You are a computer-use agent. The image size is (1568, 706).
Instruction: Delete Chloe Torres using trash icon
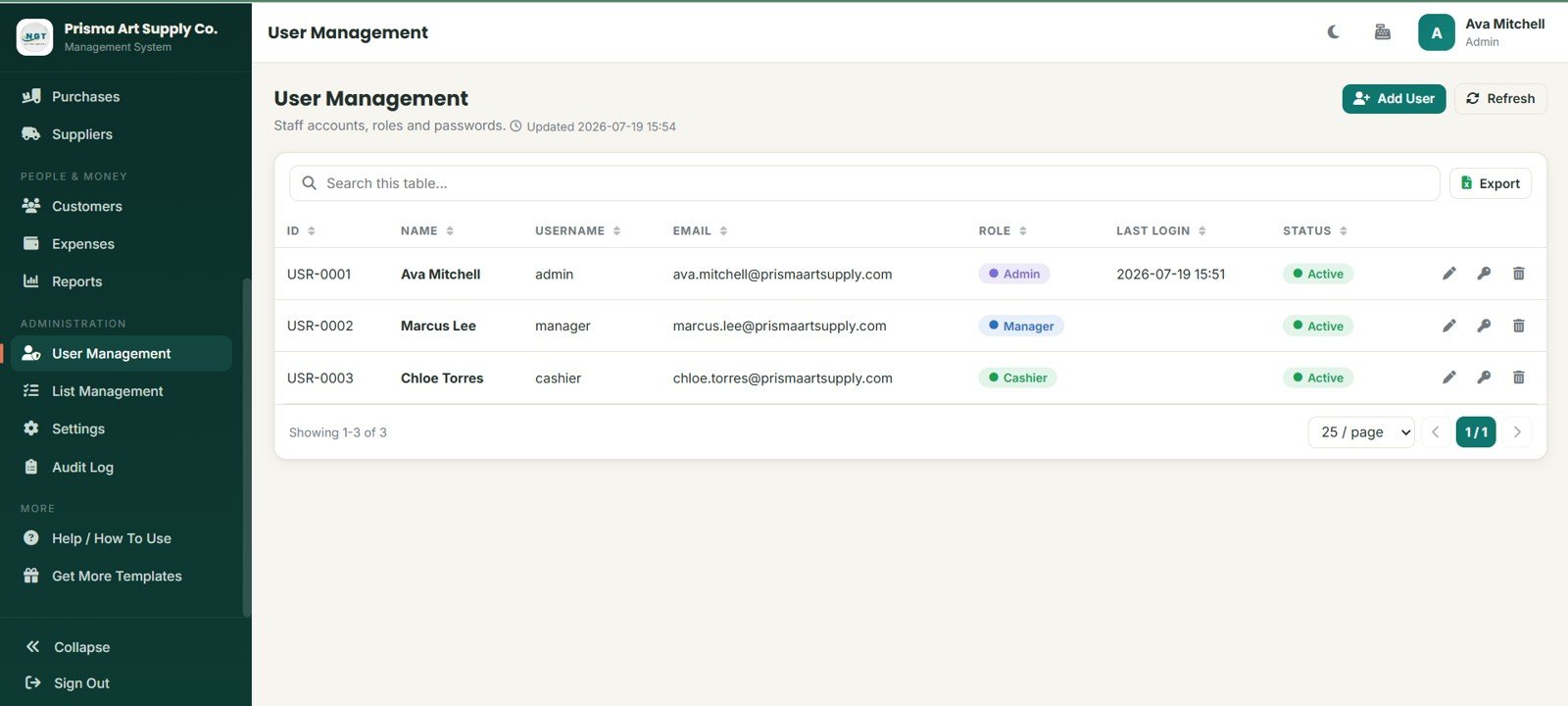click(1518, 378)
